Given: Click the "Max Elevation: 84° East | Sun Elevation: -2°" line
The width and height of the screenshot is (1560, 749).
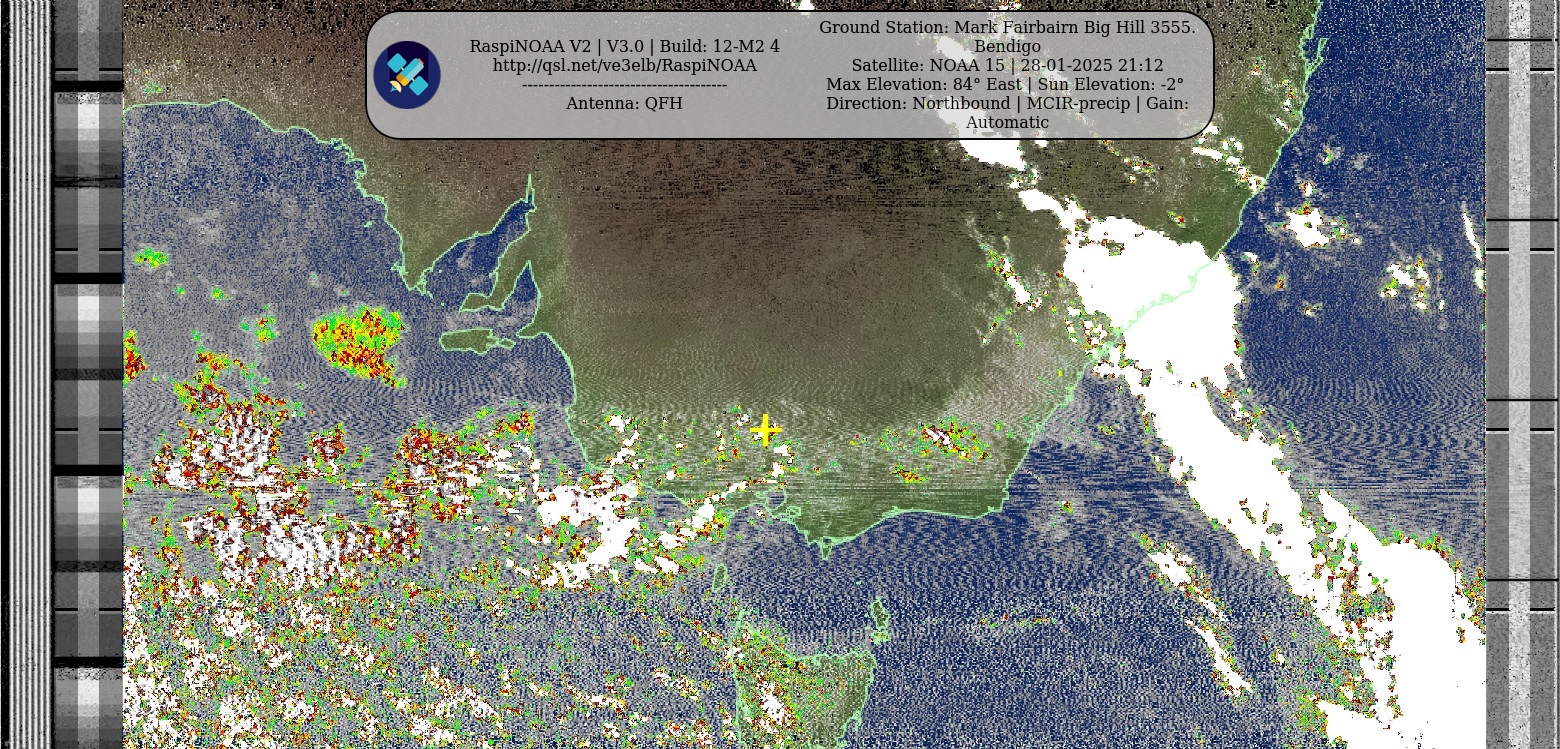Looking at the screenshot, I should [x=1007, y=84].
